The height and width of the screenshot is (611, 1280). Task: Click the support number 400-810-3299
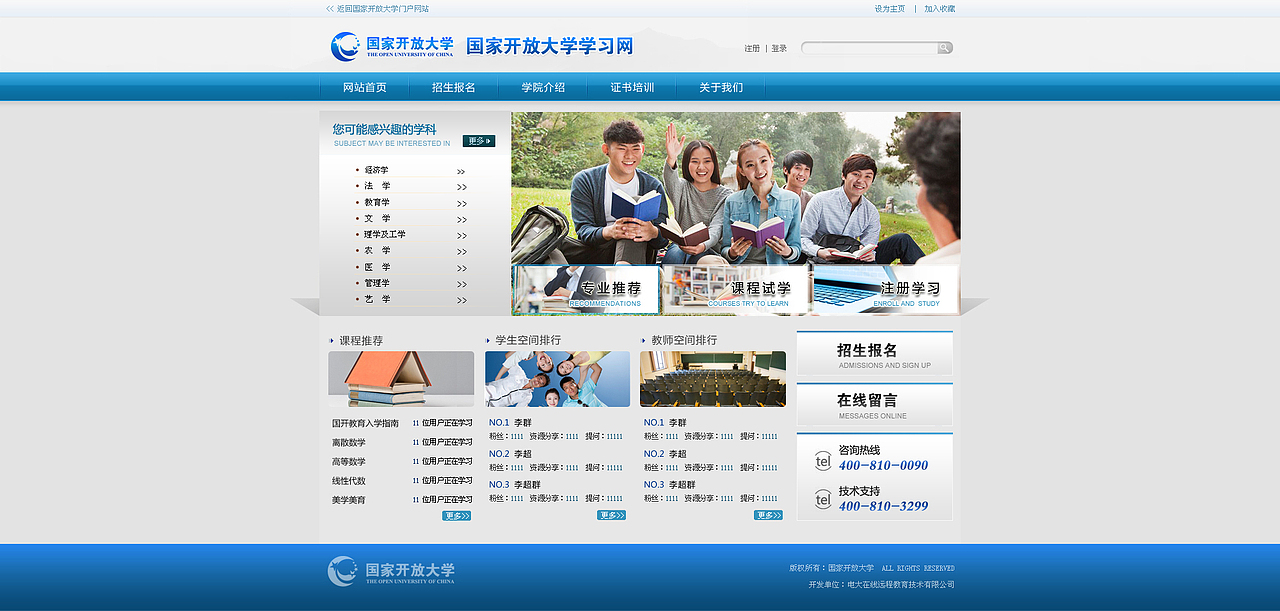(x=883, y=507)
